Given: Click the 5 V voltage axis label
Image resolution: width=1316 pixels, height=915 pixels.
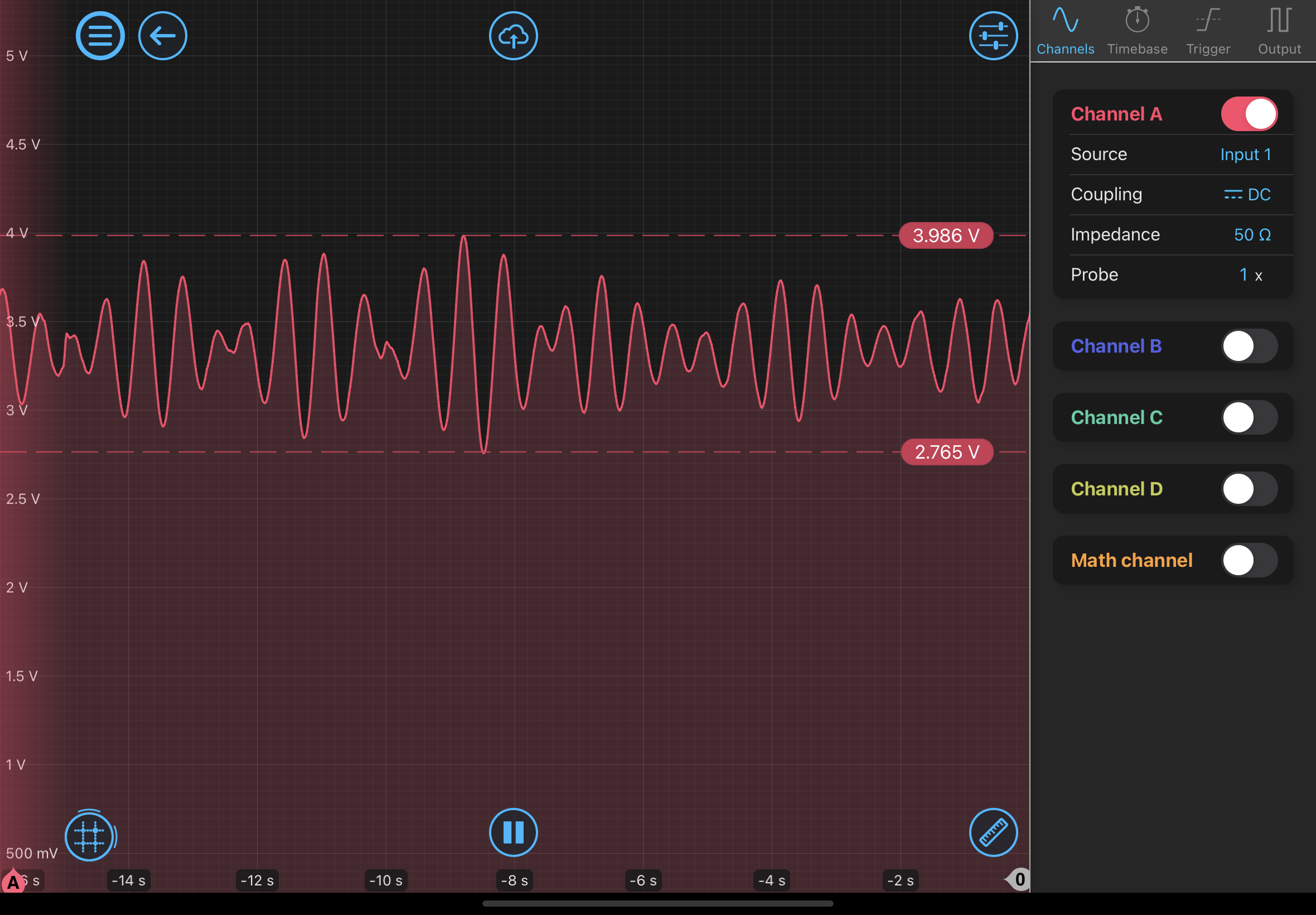Looking at the screenshot, I should coord(17,56).
